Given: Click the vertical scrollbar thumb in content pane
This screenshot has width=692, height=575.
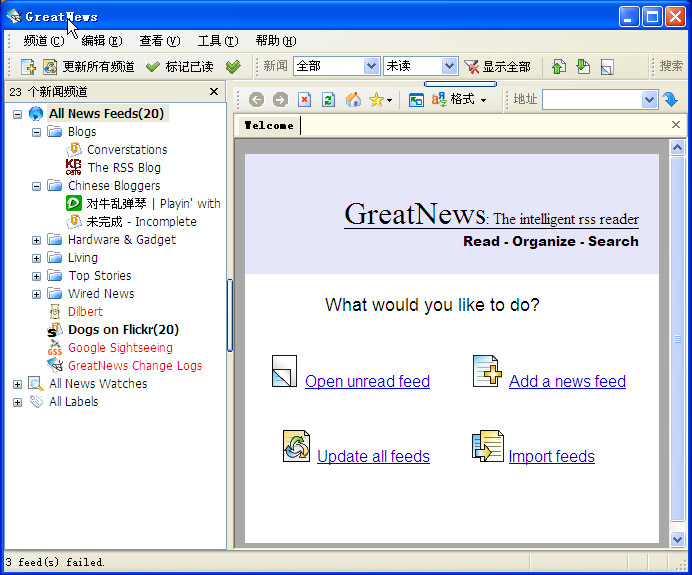Looking at the screenshot, I should (x=677, y=339).
